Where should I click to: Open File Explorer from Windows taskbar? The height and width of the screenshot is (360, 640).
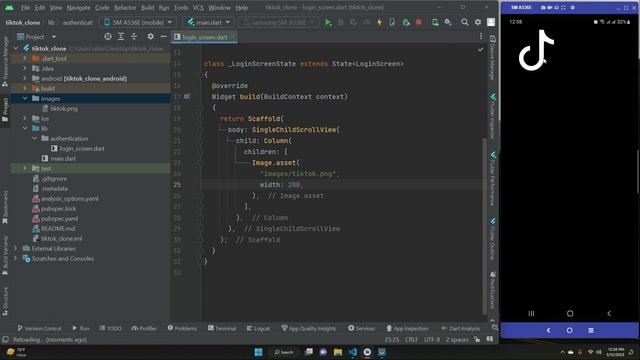click(338, 352)
